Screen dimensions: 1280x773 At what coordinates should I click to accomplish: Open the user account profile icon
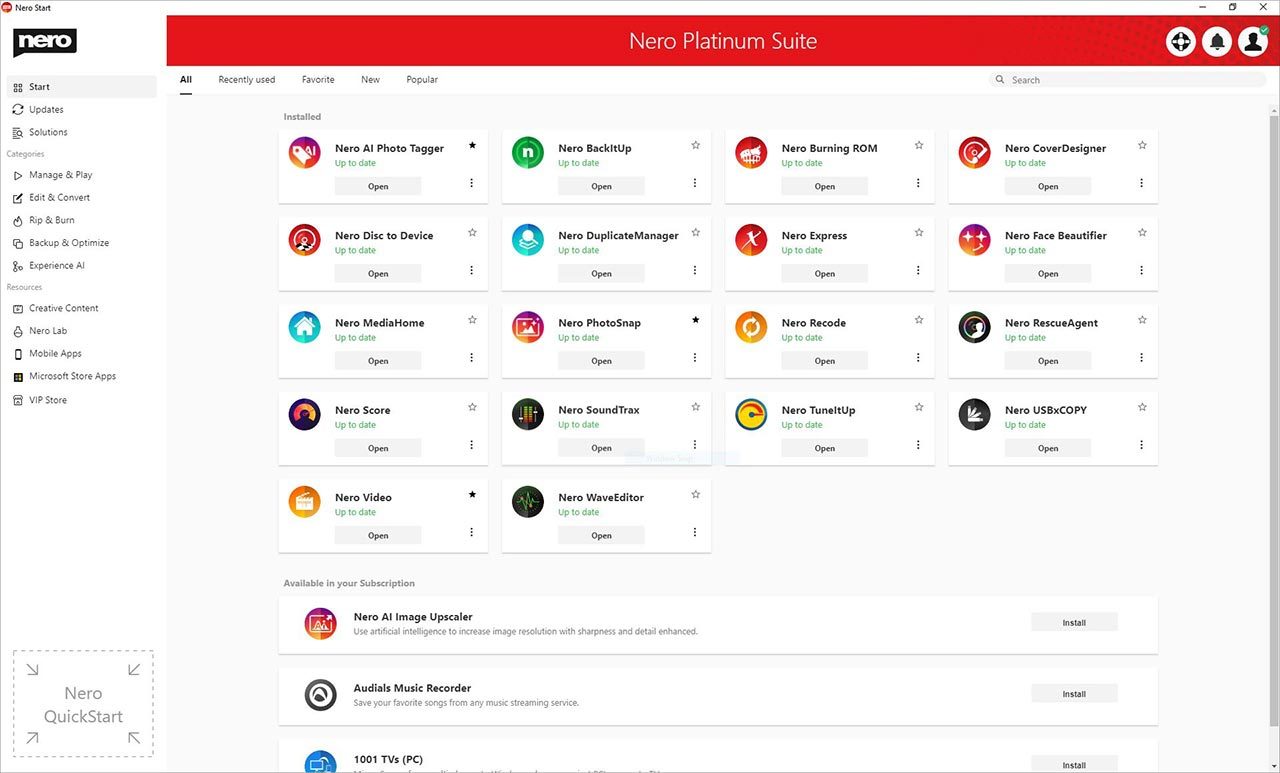tap(1253, 41)
